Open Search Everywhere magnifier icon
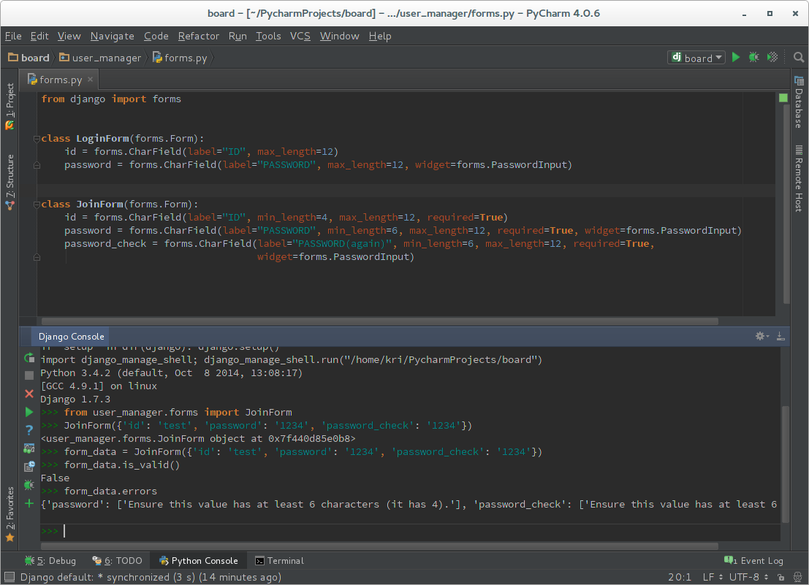This screenshot has width=809, height=585. click(798, 57)
